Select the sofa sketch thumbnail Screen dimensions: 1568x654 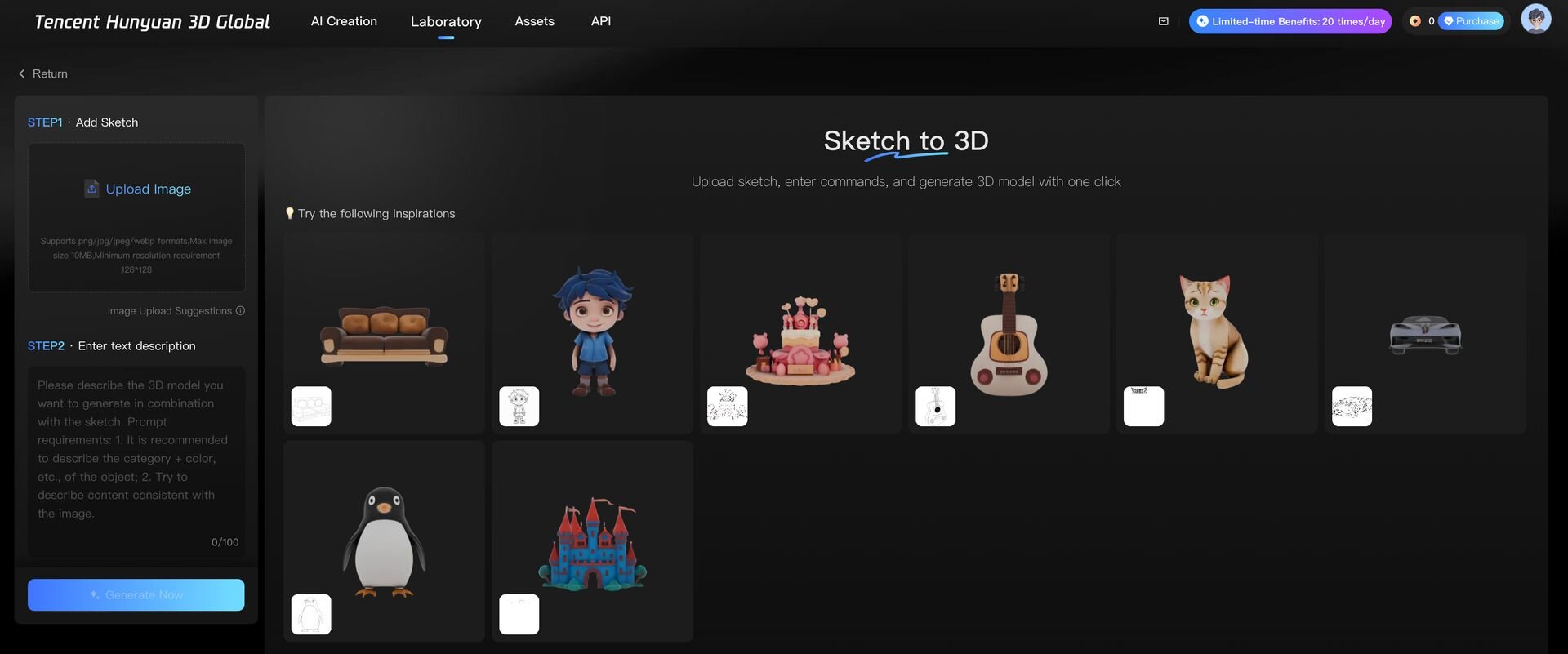(311, 406)
